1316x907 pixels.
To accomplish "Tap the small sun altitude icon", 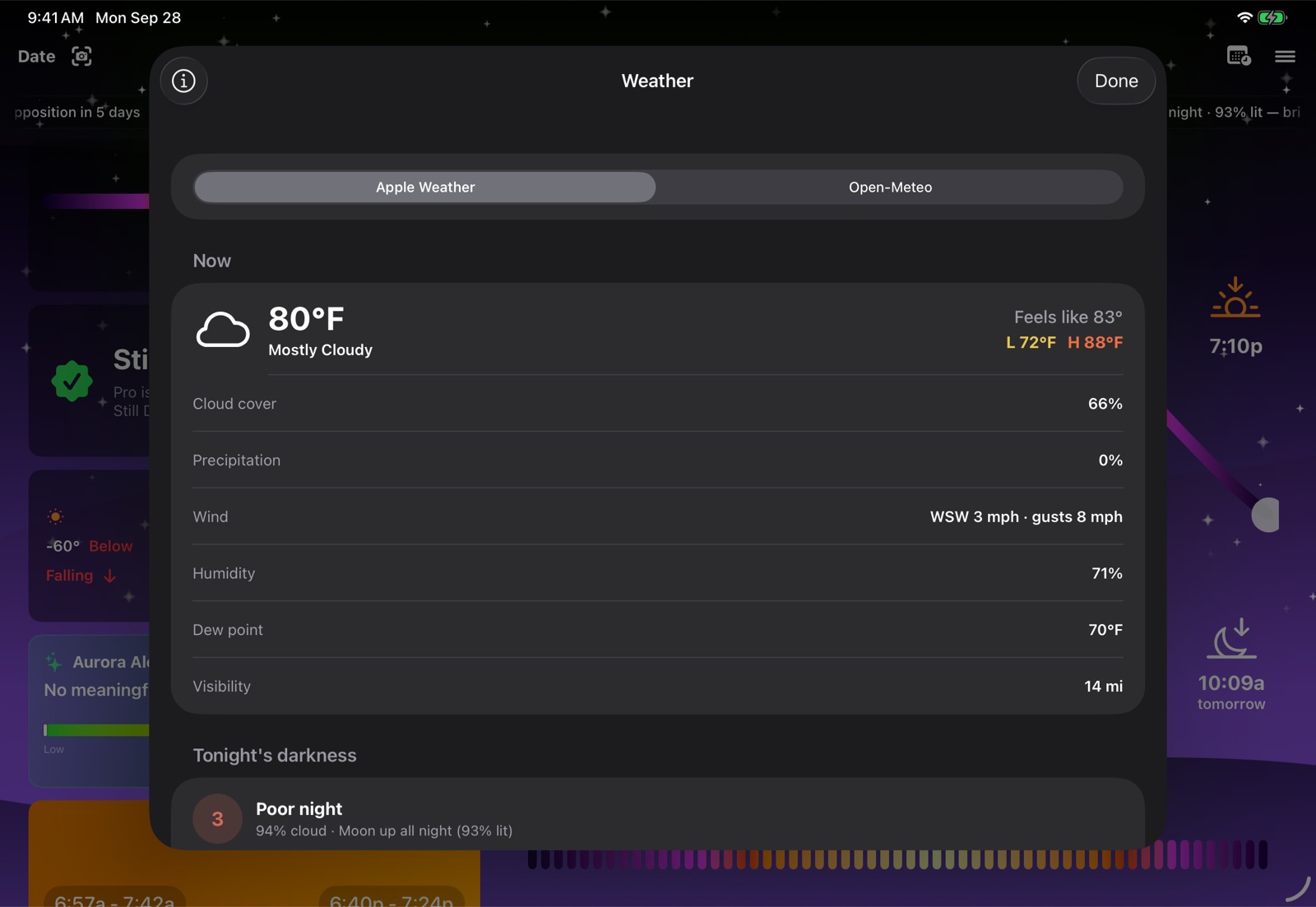I will click(55, 516).
